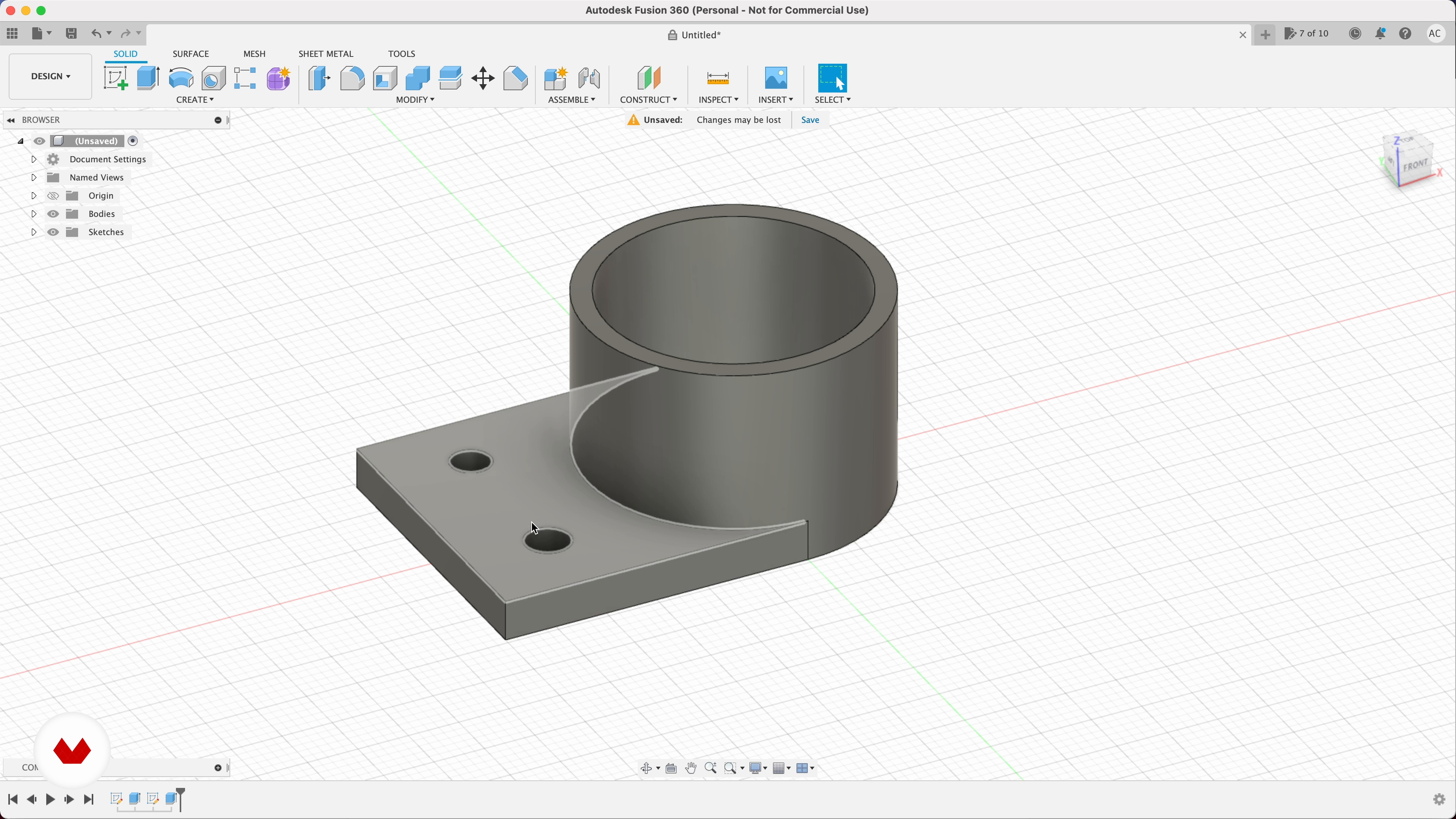The image size is (1456, 819).
Task: Click the Redo arrow
Action: pos(126,33)
